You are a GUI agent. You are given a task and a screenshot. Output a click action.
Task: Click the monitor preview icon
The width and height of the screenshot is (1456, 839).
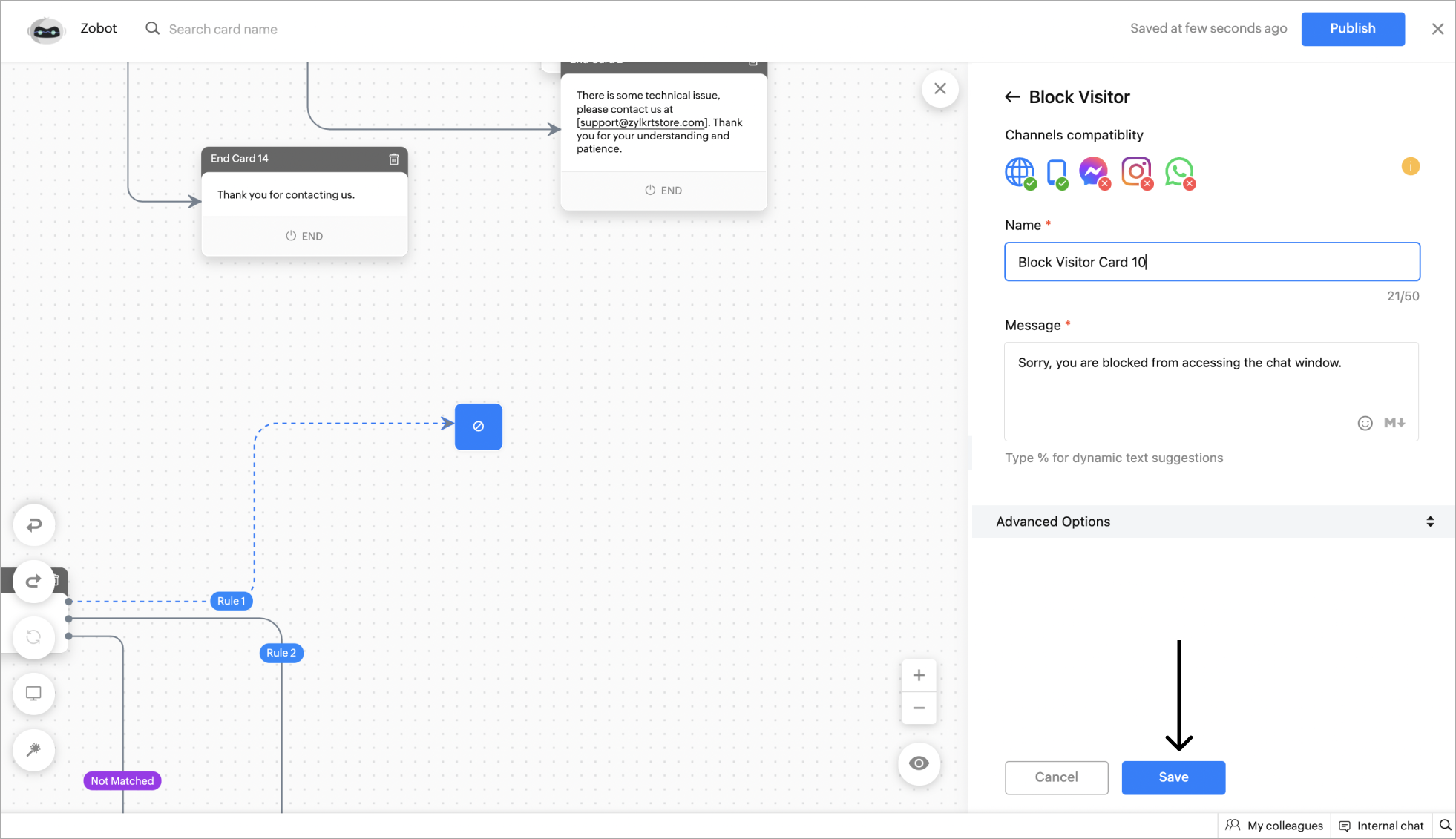click(34, 694)
